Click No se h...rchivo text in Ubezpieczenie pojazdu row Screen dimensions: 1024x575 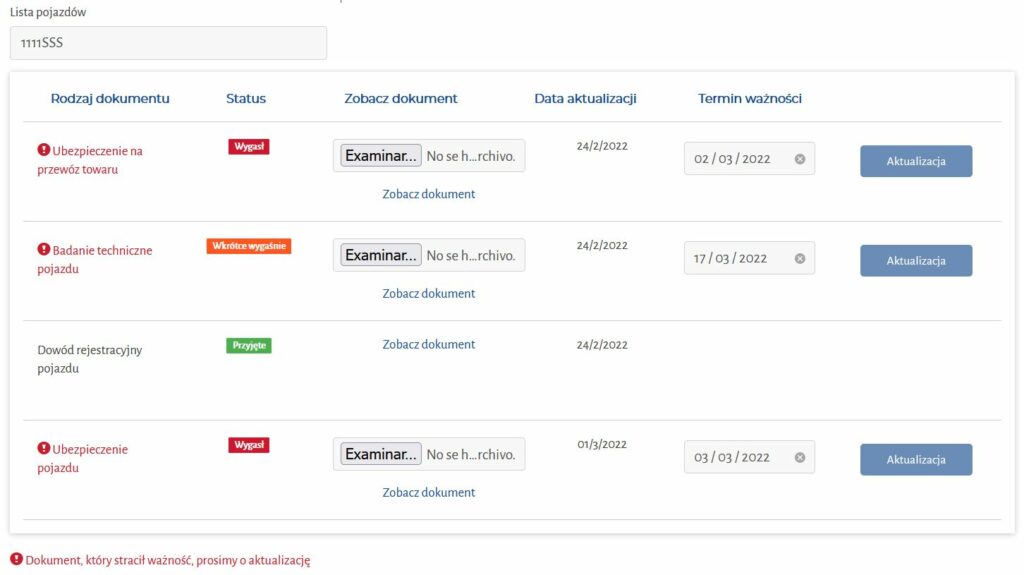click(471, 455)
